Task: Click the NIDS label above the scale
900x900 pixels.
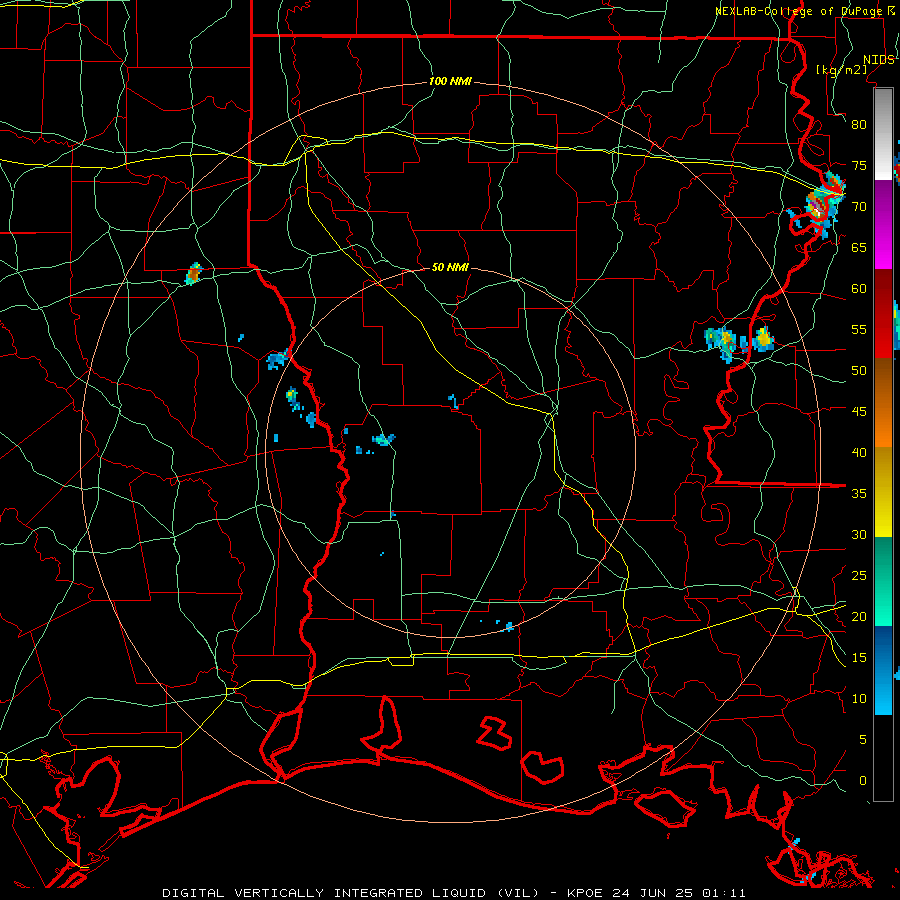Action: 879,60
